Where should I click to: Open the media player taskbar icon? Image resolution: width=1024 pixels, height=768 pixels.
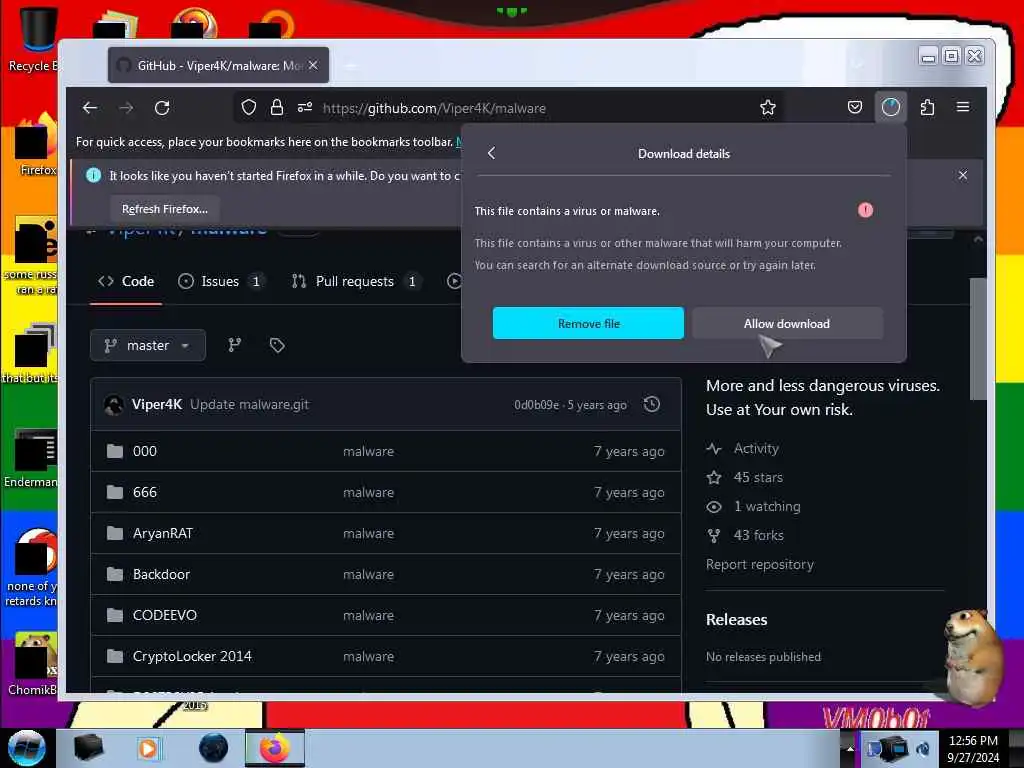[148, 748]
